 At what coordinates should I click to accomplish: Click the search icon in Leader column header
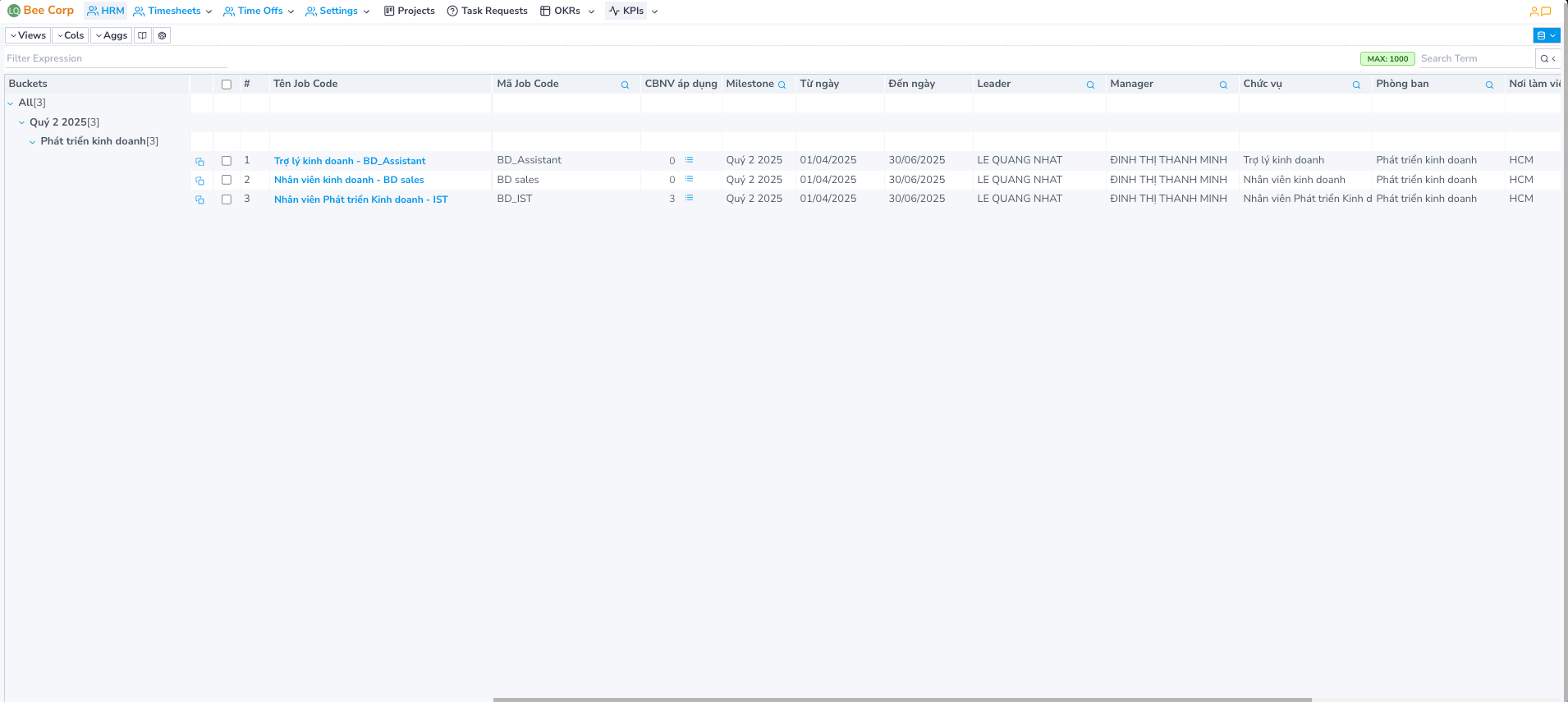[1090, 85]
